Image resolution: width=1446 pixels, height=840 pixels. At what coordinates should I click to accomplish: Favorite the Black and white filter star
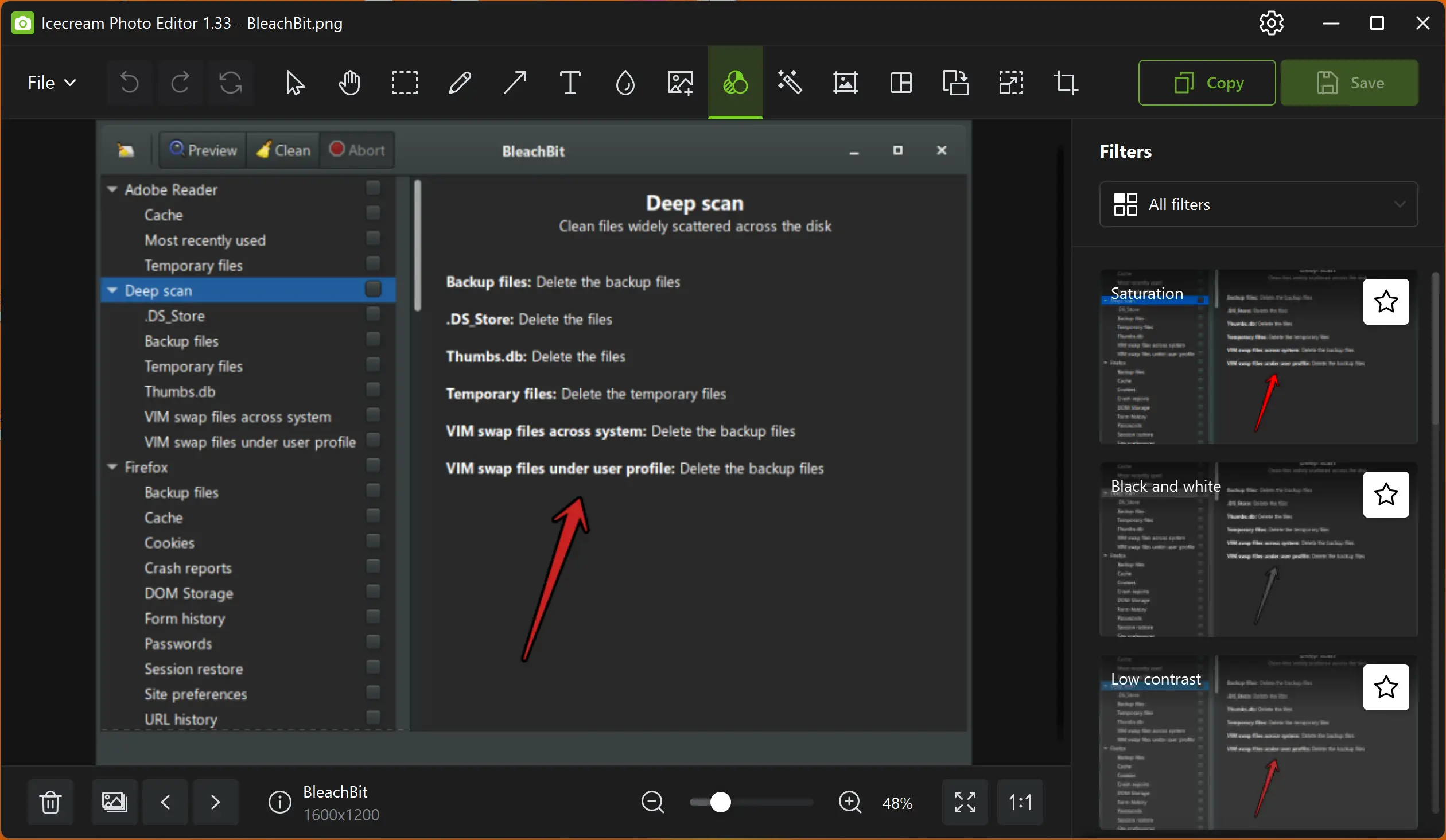pyautogui.click(x=1386, y=495)
